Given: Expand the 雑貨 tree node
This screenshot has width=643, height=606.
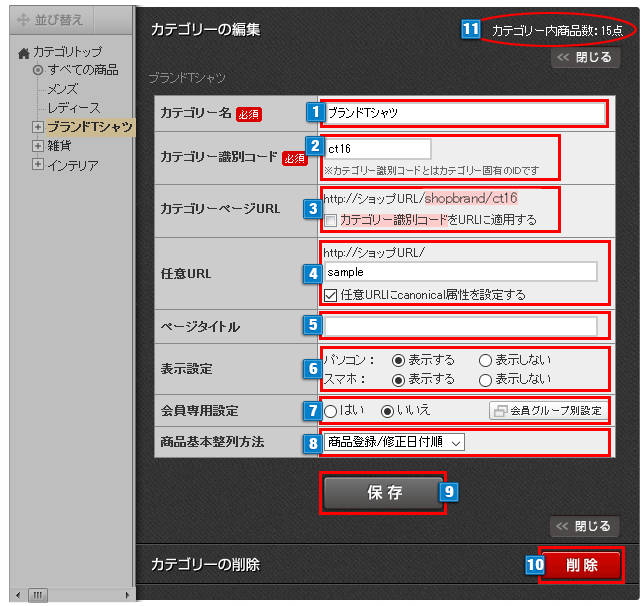Looking at the screenshot, I should (x=38, y=146).
